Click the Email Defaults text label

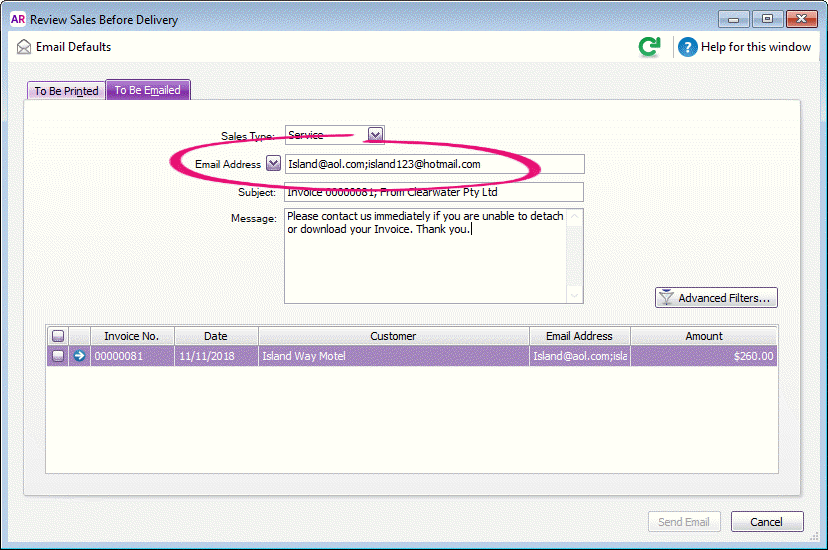pos(73,47)
